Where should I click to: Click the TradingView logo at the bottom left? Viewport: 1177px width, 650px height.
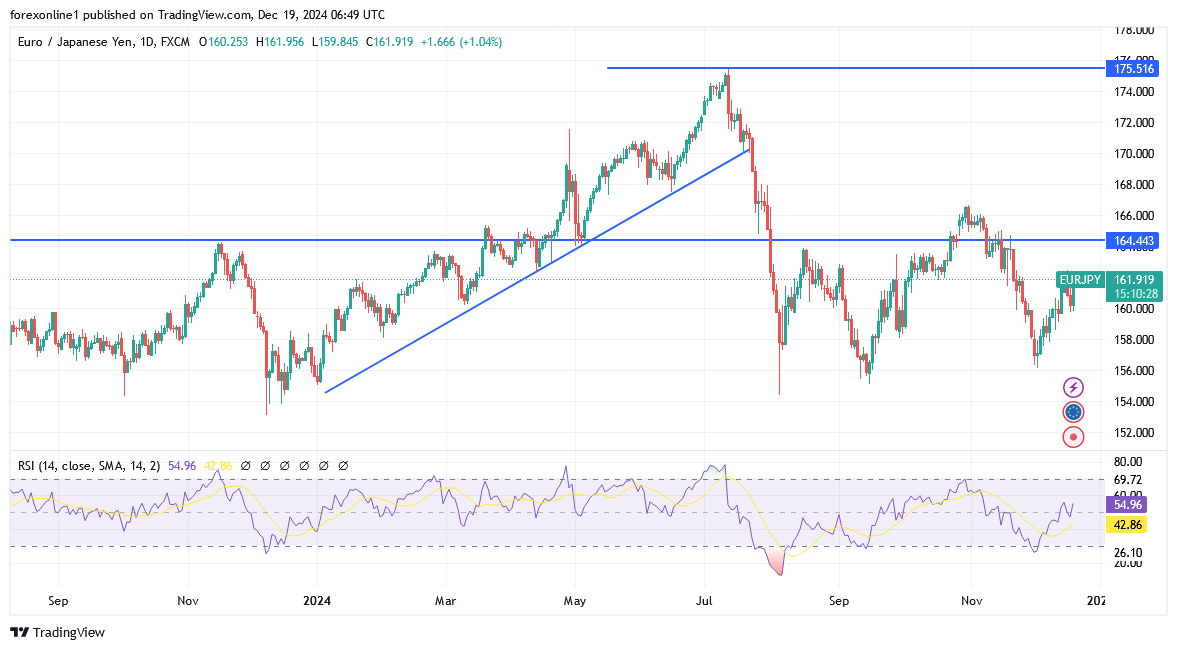tap(57, 633)
